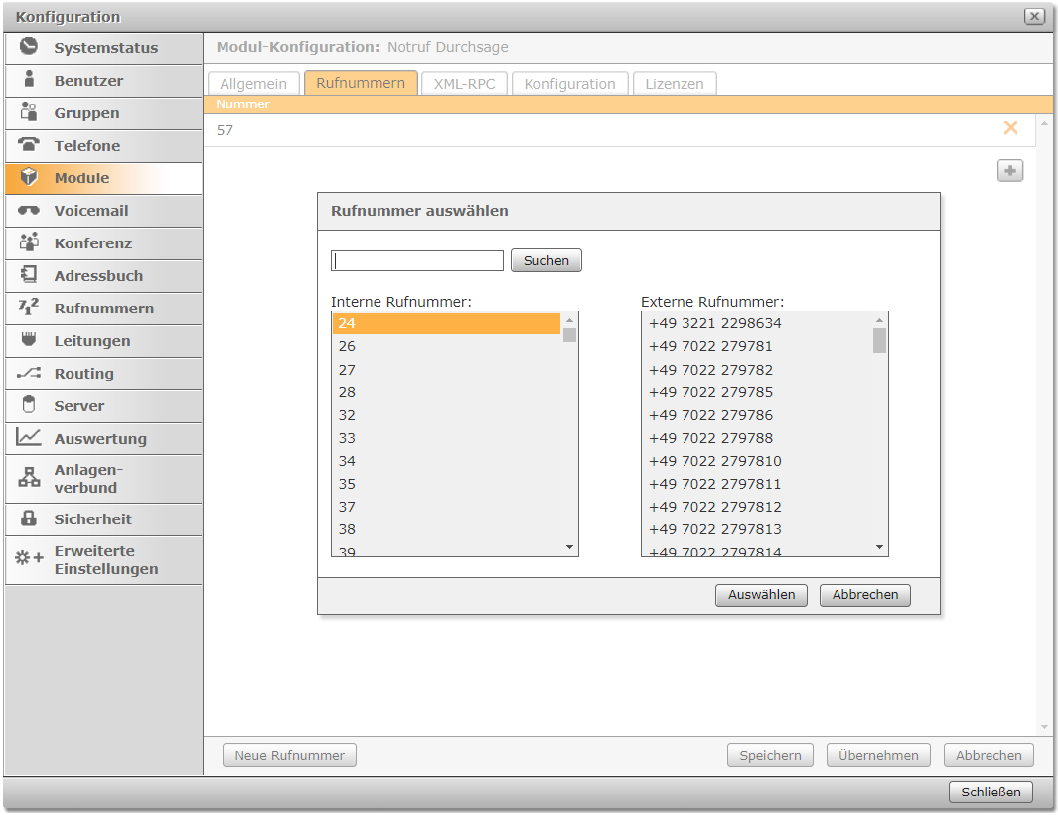Switch to the Lizenzen tab
The height and width of the screenshot is (815, 1058).
(674, 84)
